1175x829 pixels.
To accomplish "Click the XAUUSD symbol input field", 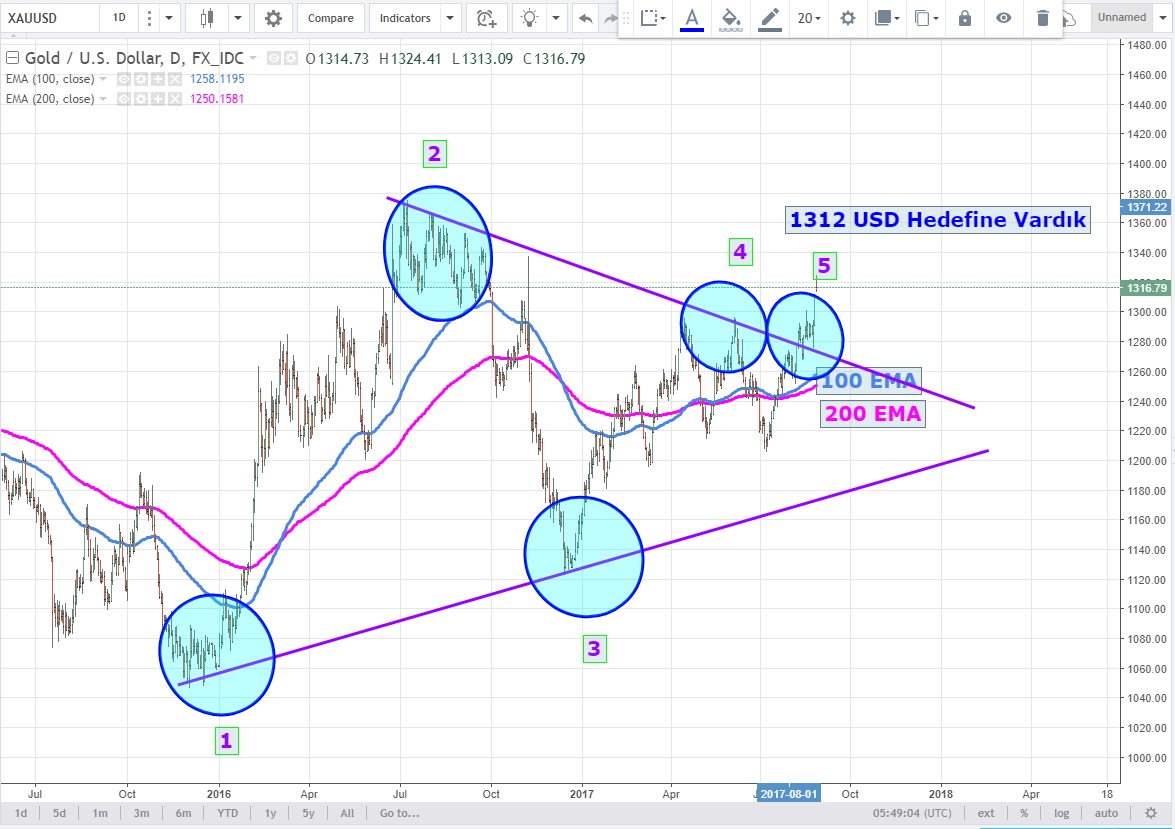I will [50, 18].
